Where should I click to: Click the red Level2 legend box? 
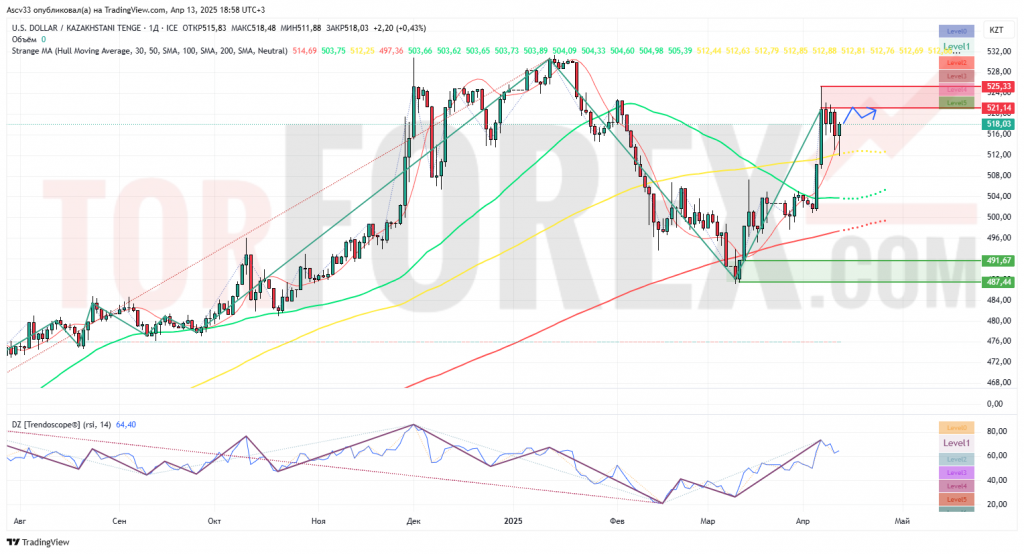[x=956, y=63]
